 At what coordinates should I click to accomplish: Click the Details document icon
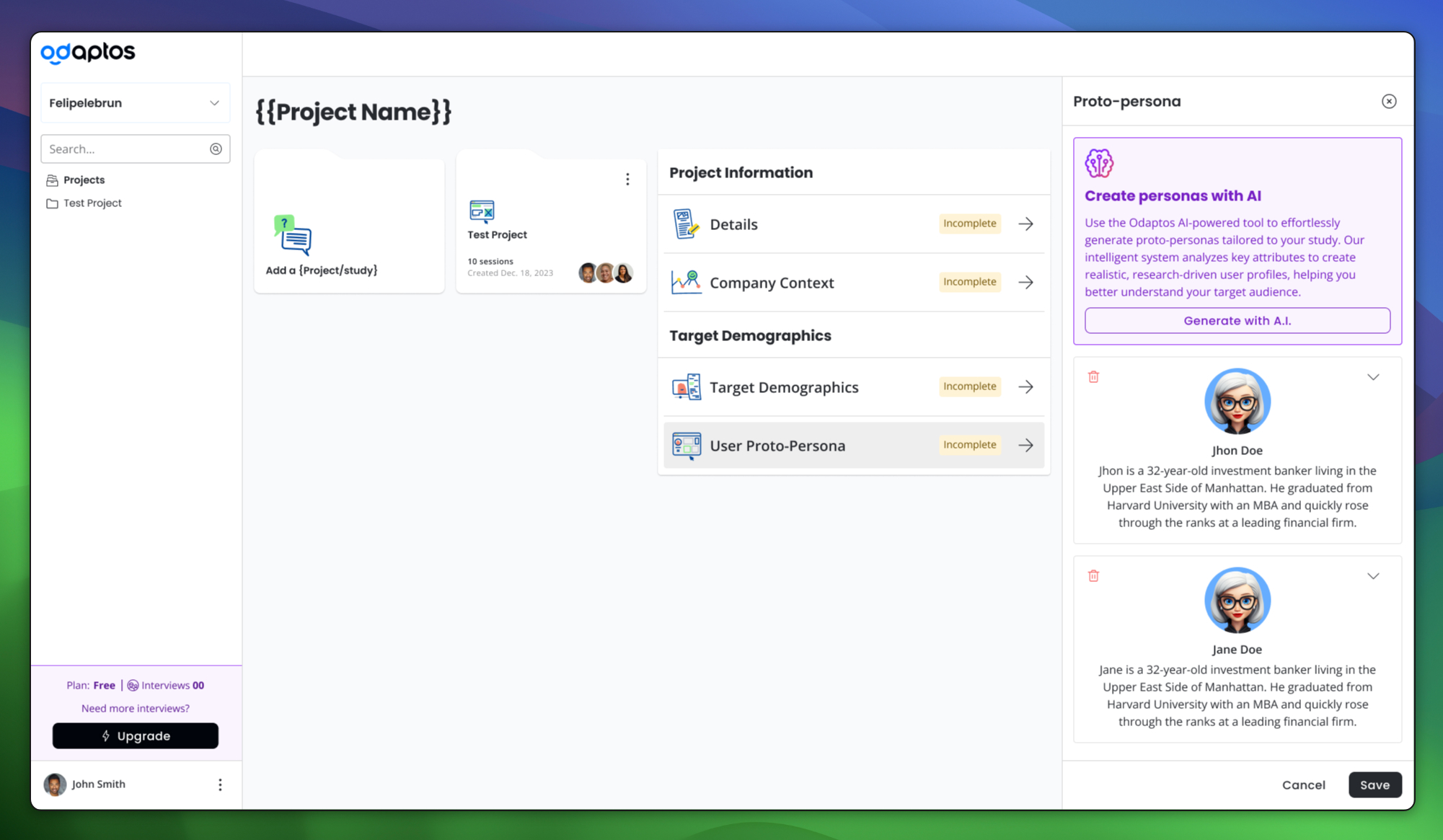click(686, 224)
